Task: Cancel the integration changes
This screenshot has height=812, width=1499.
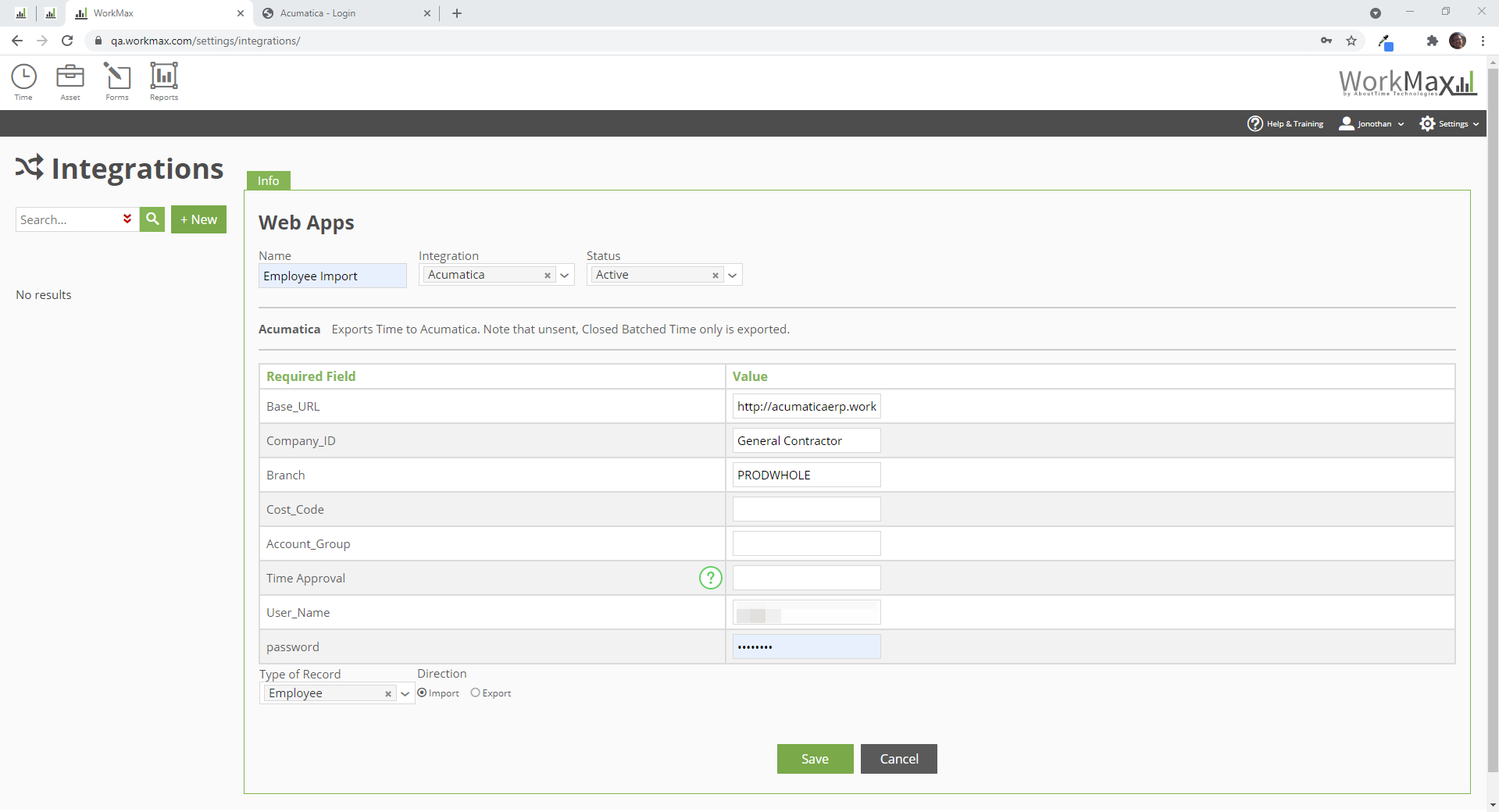Action: click(x=899, y=759)
